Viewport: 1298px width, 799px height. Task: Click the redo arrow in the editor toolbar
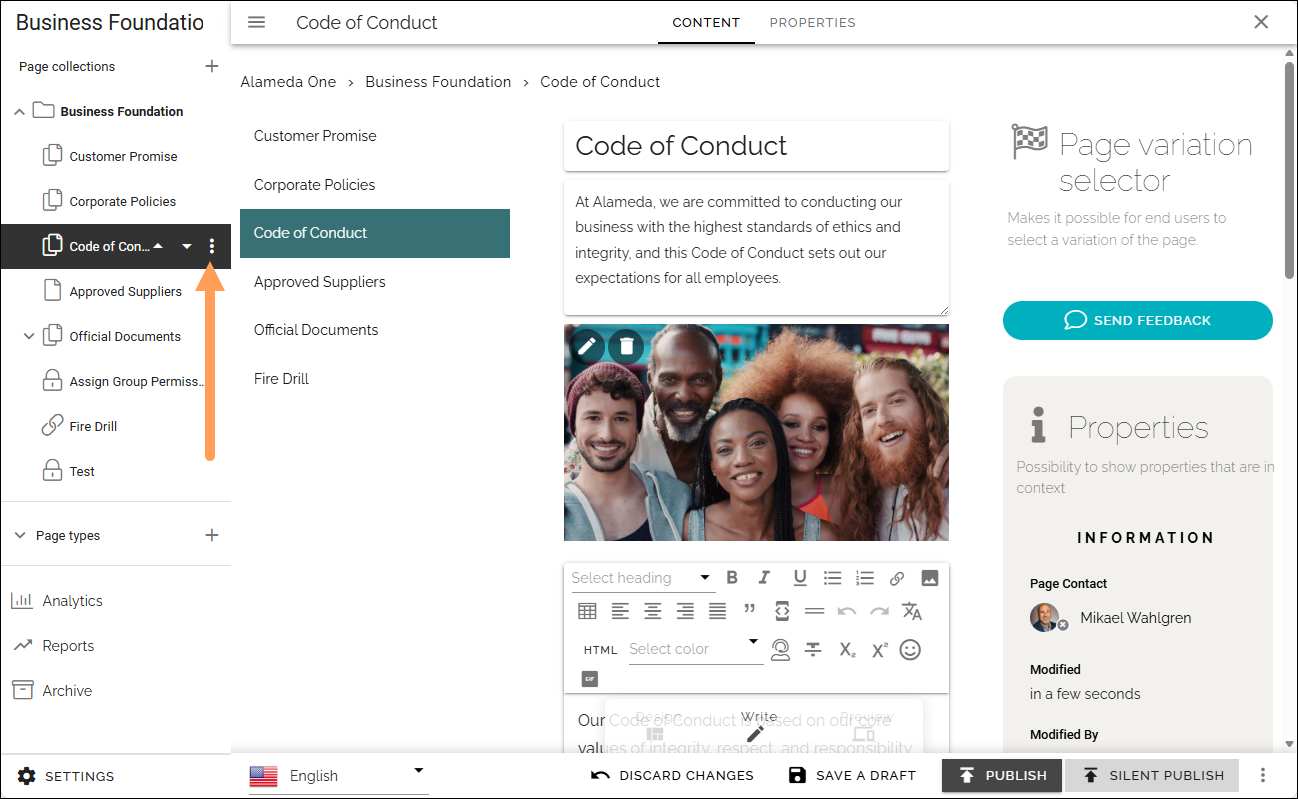[x=879, y=611]
